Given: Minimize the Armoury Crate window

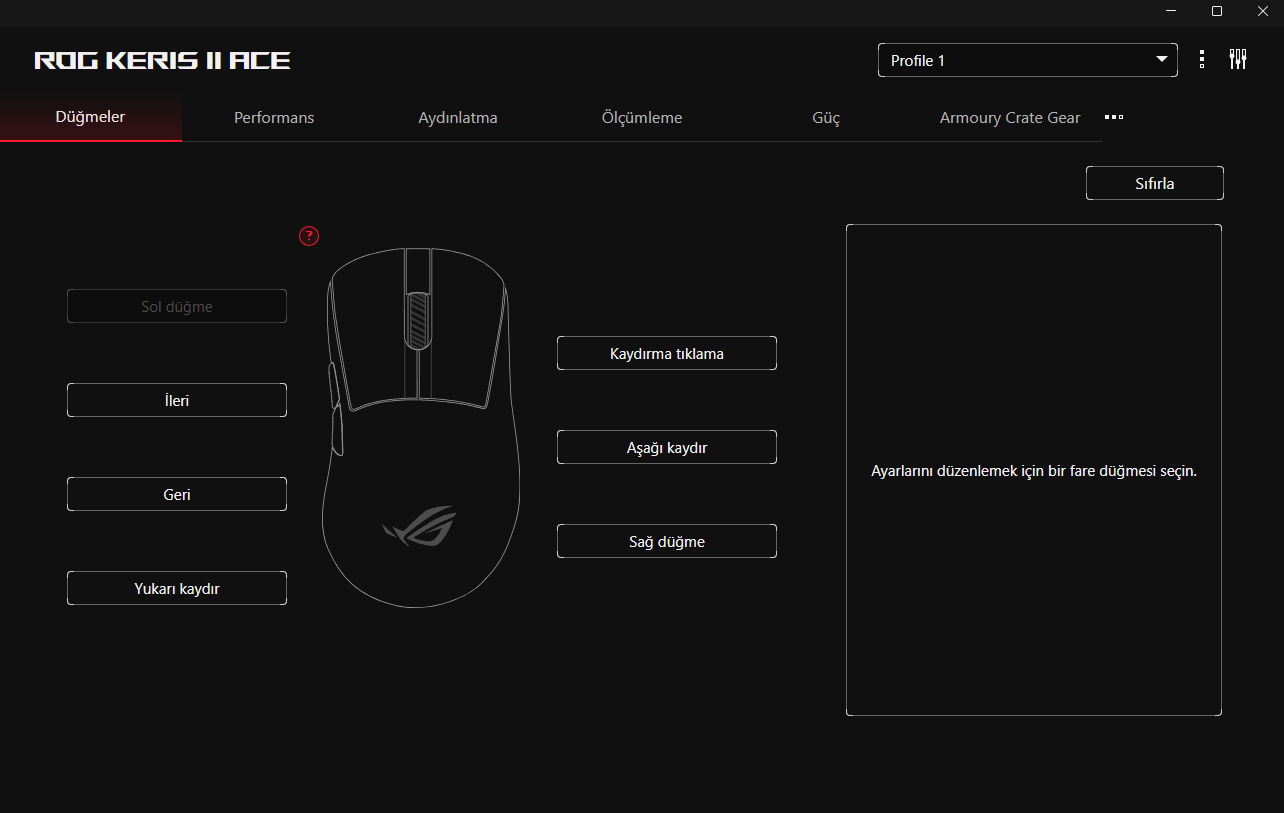Looking at the screenshot, I should pyautogui.click(x=1171, y=11).
